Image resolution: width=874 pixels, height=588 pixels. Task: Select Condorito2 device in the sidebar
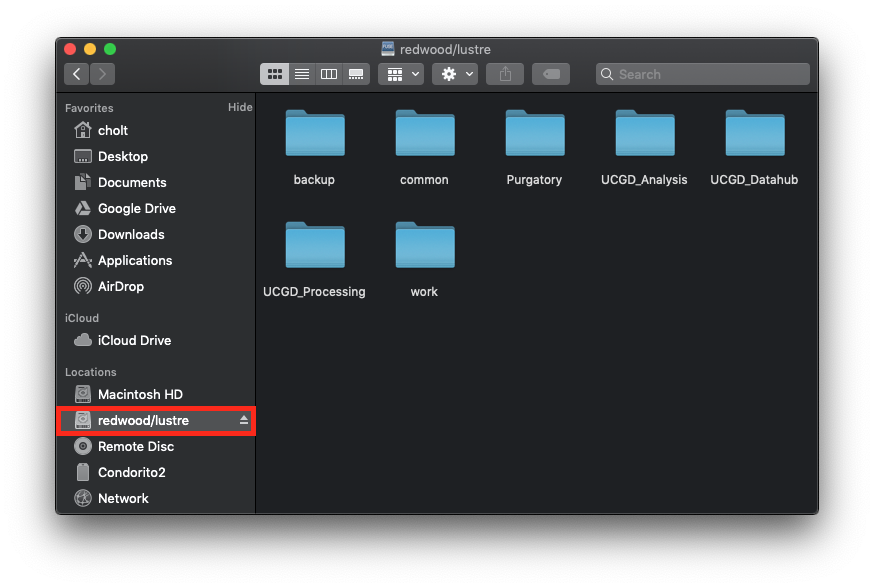[156, 473]
